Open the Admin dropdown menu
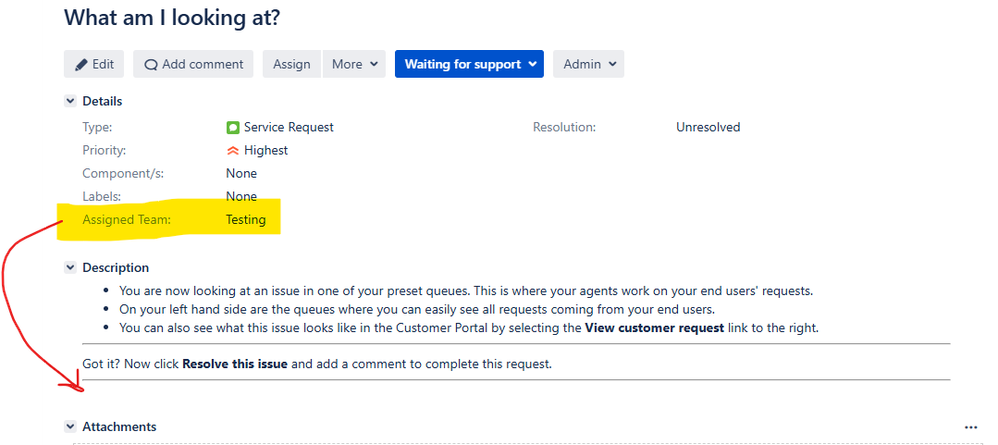998x445 pixels. pyautogui.click(x=588, y=64)
